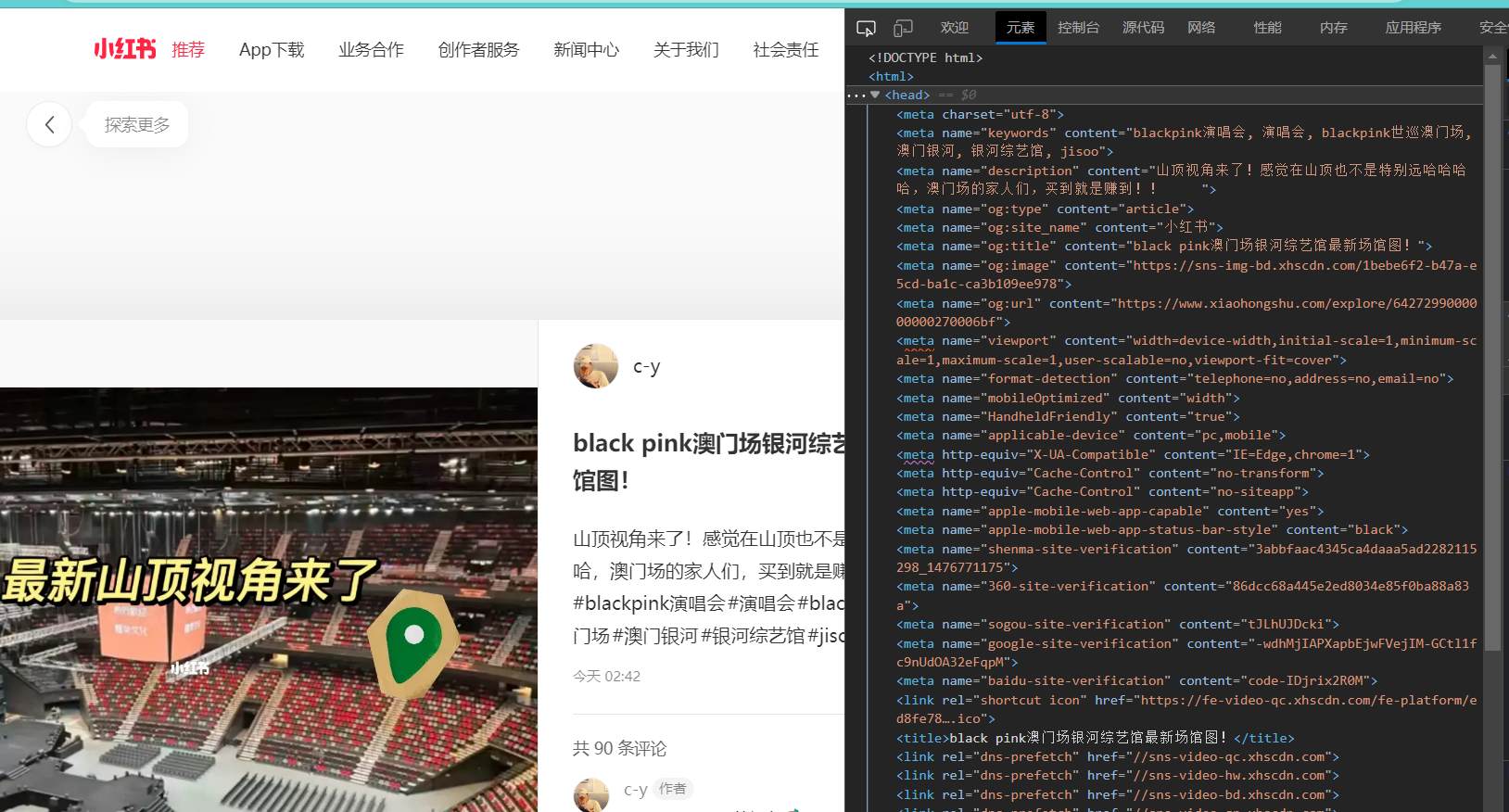The width and height of the screenshot is (1509, 812).
Task: Switch to the 元素 tab
Action: 1021,28
